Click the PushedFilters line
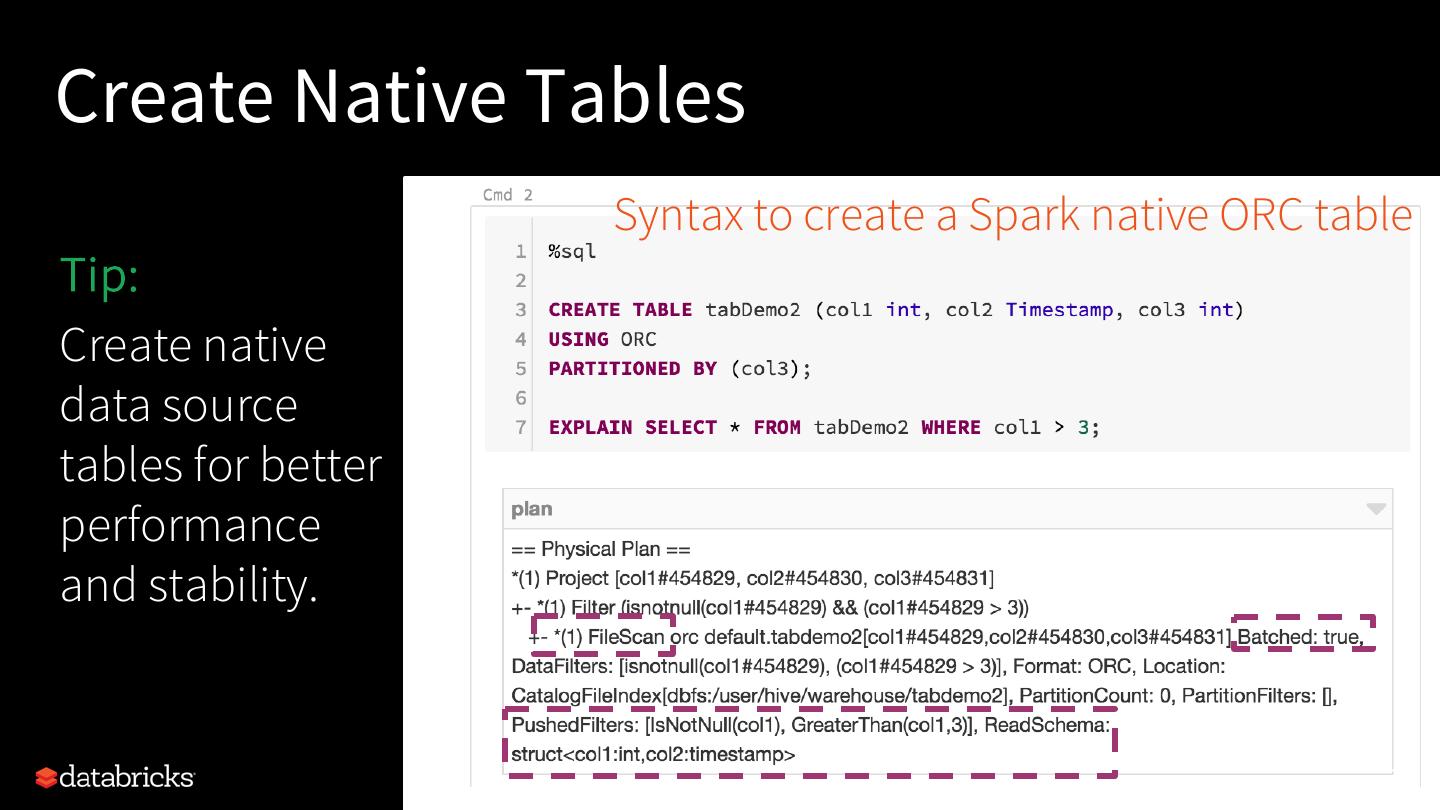1440x810 pixels. point(810,724)
